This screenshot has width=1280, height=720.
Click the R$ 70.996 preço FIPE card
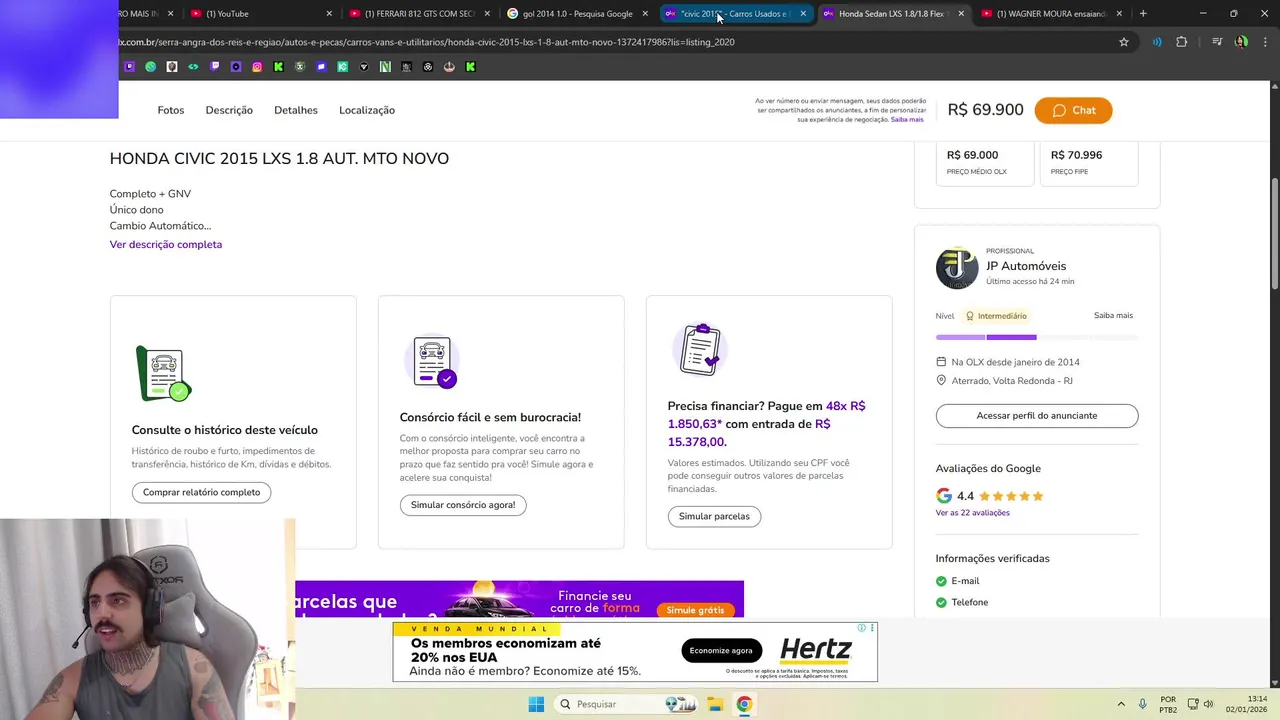click(x=1089, y=162)
